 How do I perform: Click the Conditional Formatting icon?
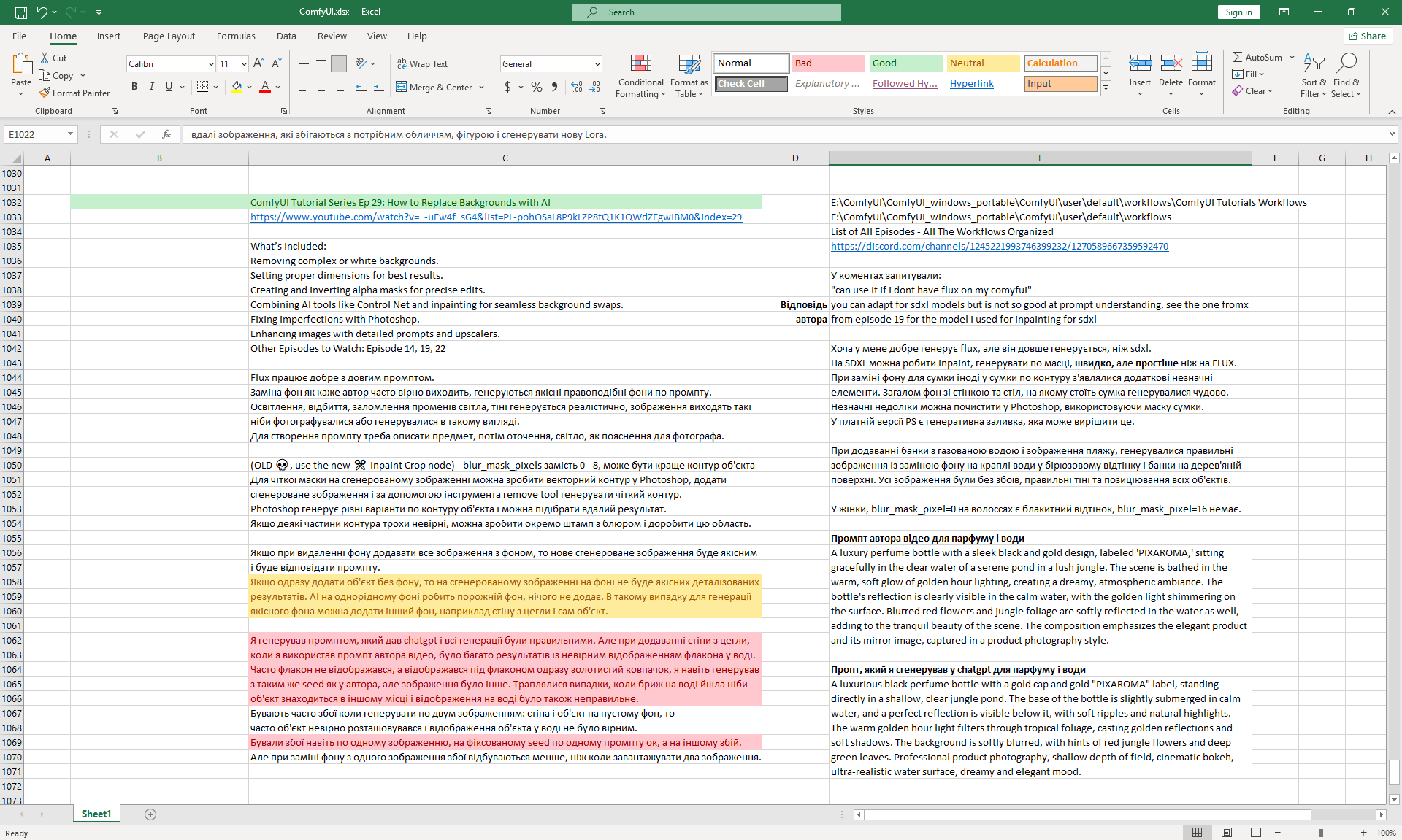pos(640,64)
